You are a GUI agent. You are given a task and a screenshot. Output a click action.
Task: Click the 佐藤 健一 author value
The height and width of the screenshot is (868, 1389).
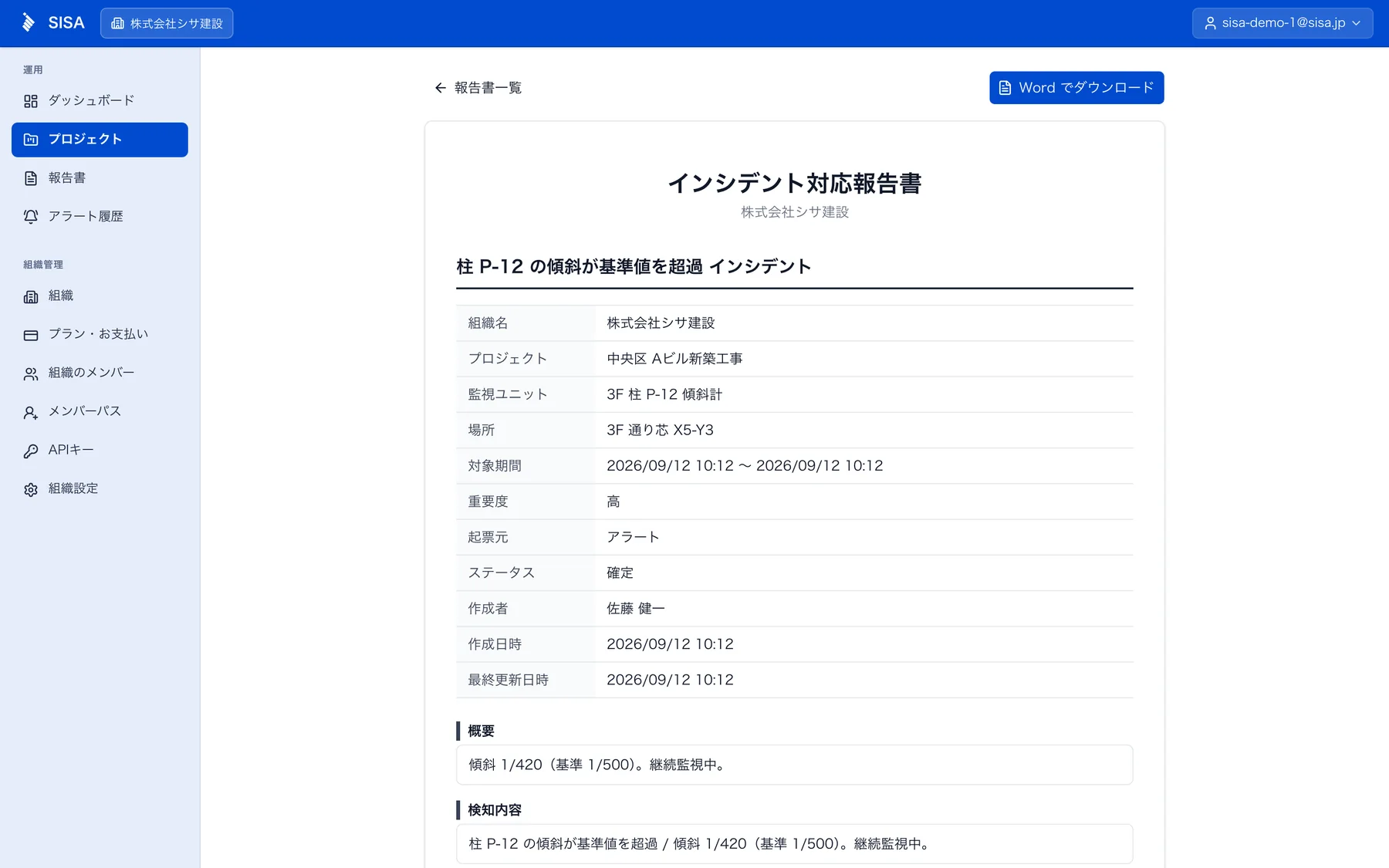636,609
